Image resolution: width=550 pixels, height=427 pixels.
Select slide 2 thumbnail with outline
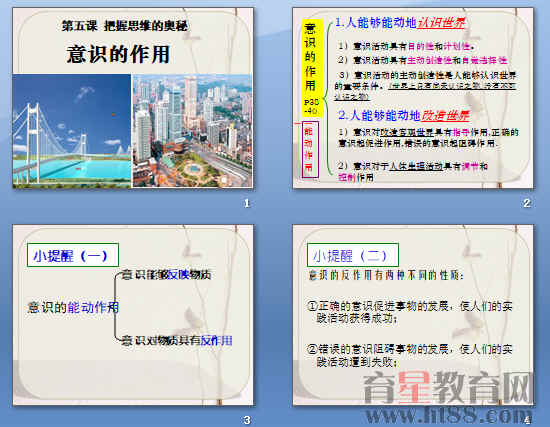point(413,98)
